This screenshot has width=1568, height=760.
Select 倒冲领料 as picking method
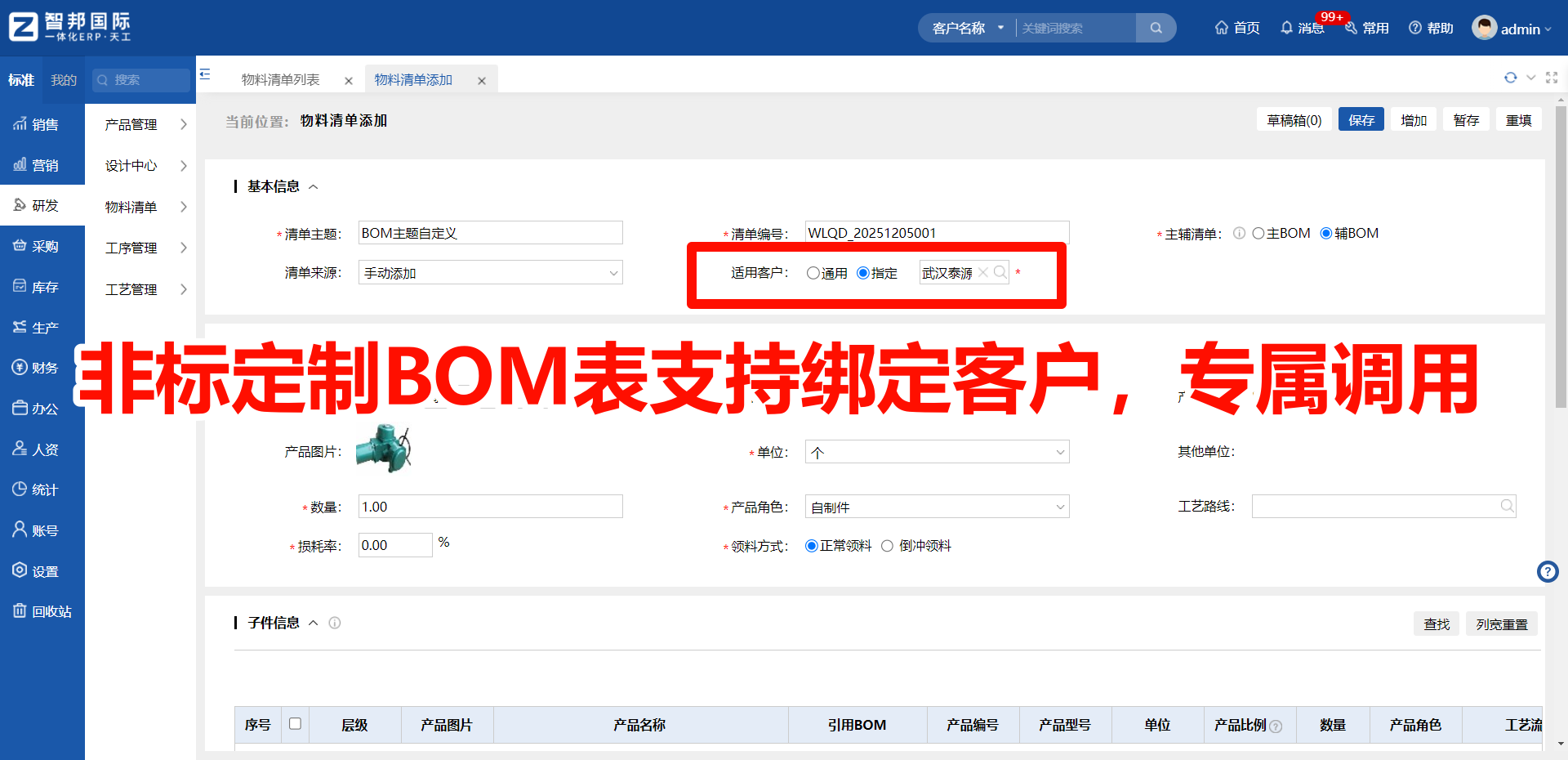pos(888,545)
